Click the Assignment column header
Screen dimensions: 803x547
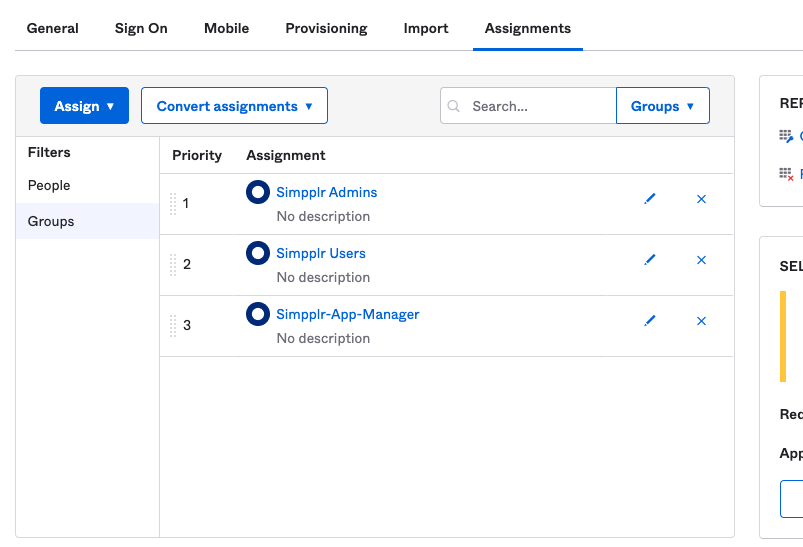tap(286, 155)
